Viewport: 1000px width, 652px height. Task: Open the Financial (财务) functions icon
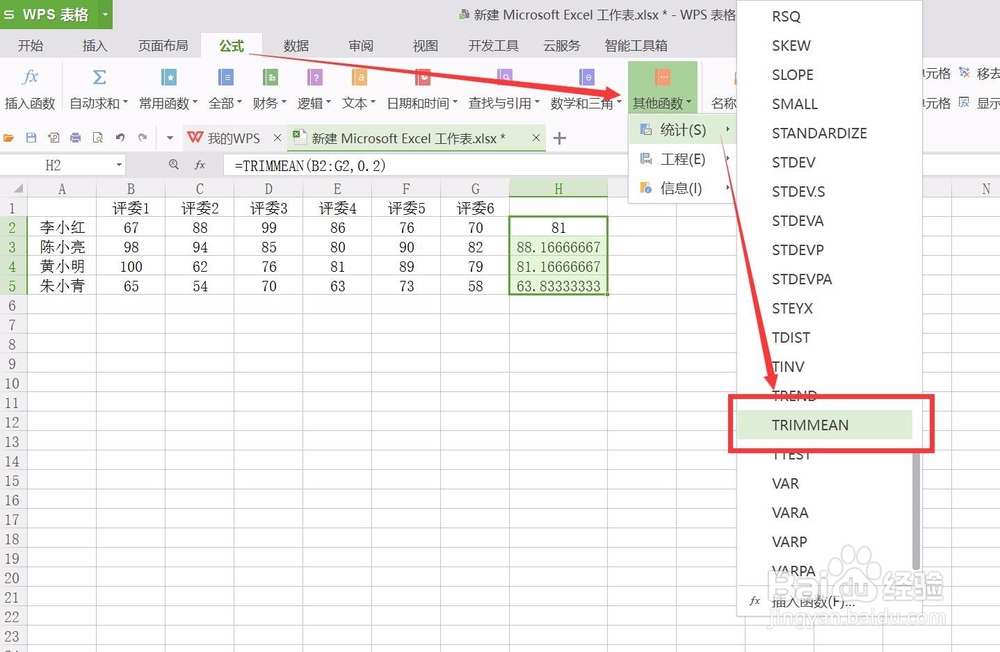pyautogui.click(x=270, y=78)
